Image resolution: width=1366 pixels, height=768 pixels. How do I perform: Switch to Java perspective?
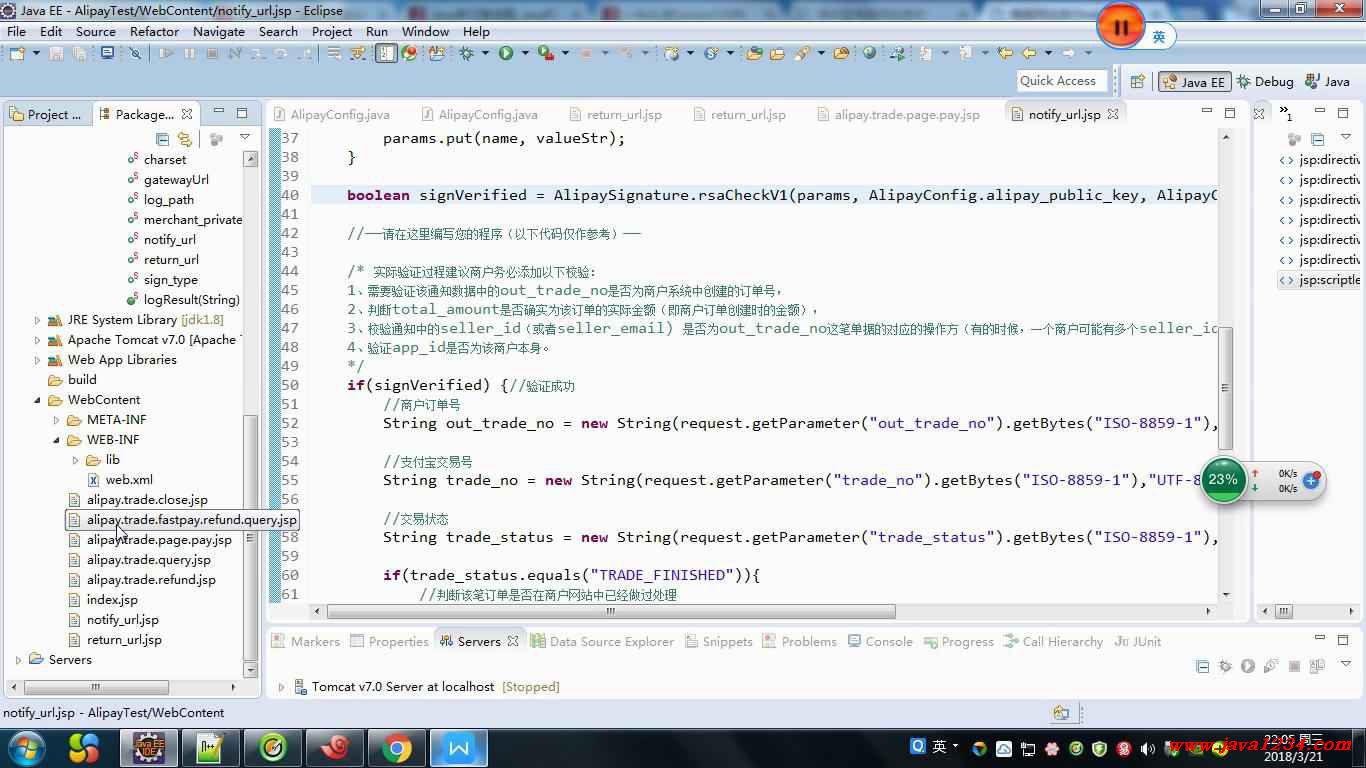1327,82
